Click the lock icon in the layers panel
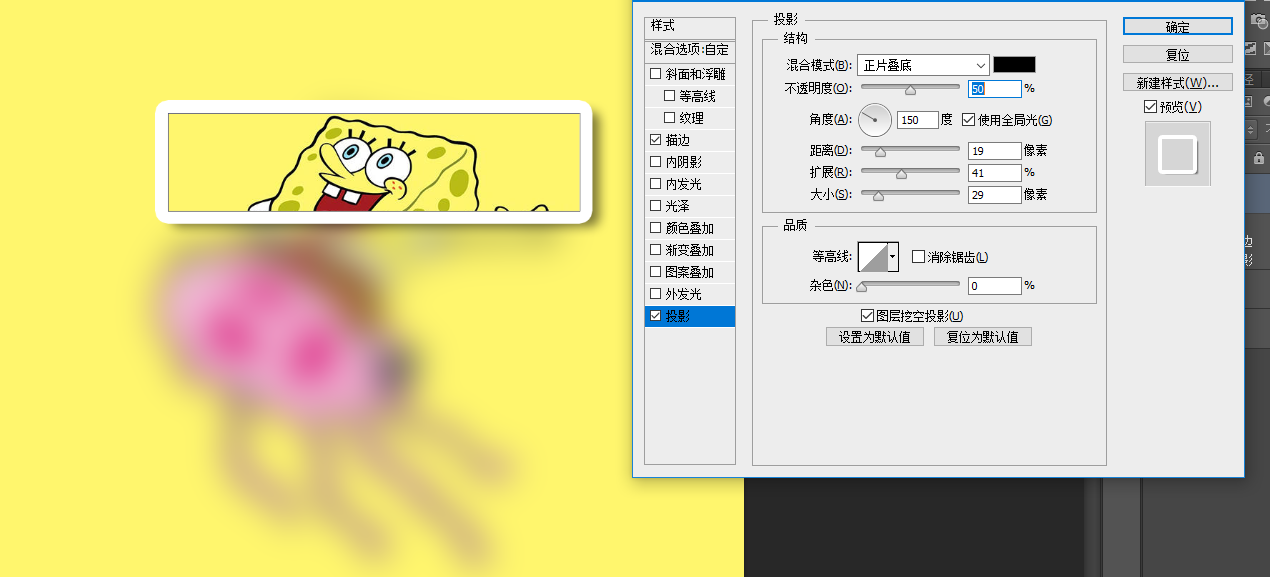The width and height of the screenshot is (1270, 577). tap(1258, 158)
